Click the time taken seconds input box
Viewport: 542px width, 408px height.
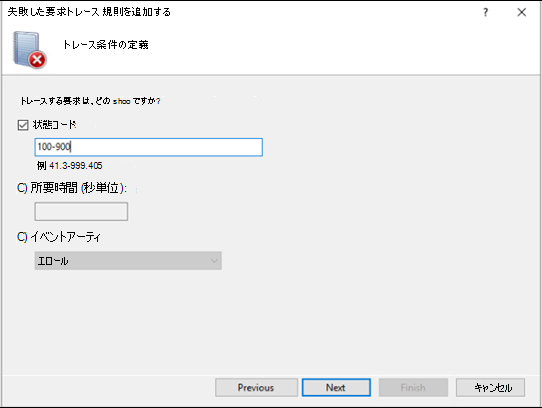pyautogui.click(x=81, y=212)
